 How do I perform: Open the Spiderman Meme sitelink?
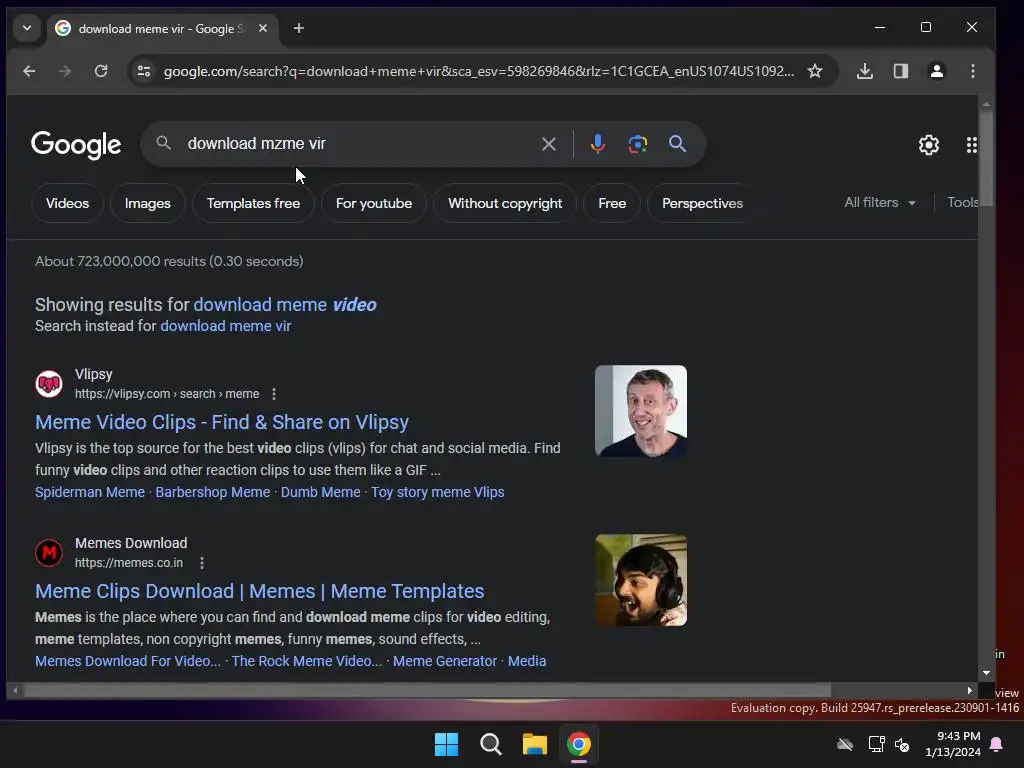tap(90, 492)
